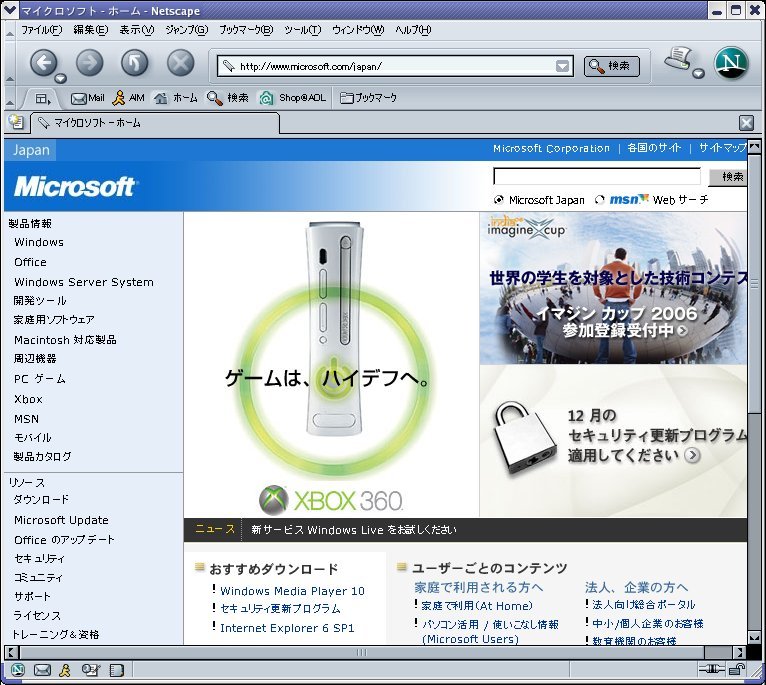Open the ツール(T) menu

point(303,30)
